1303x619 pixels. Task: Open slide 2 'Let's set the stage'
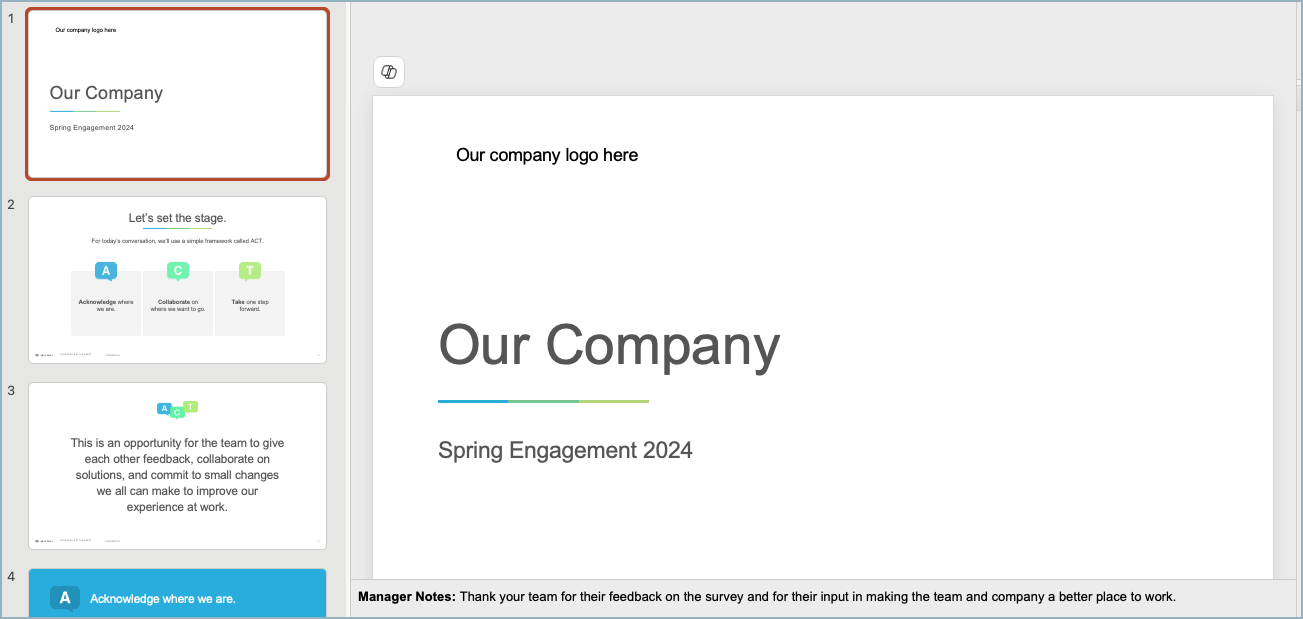pyautogui.click(x=177, y=279)
